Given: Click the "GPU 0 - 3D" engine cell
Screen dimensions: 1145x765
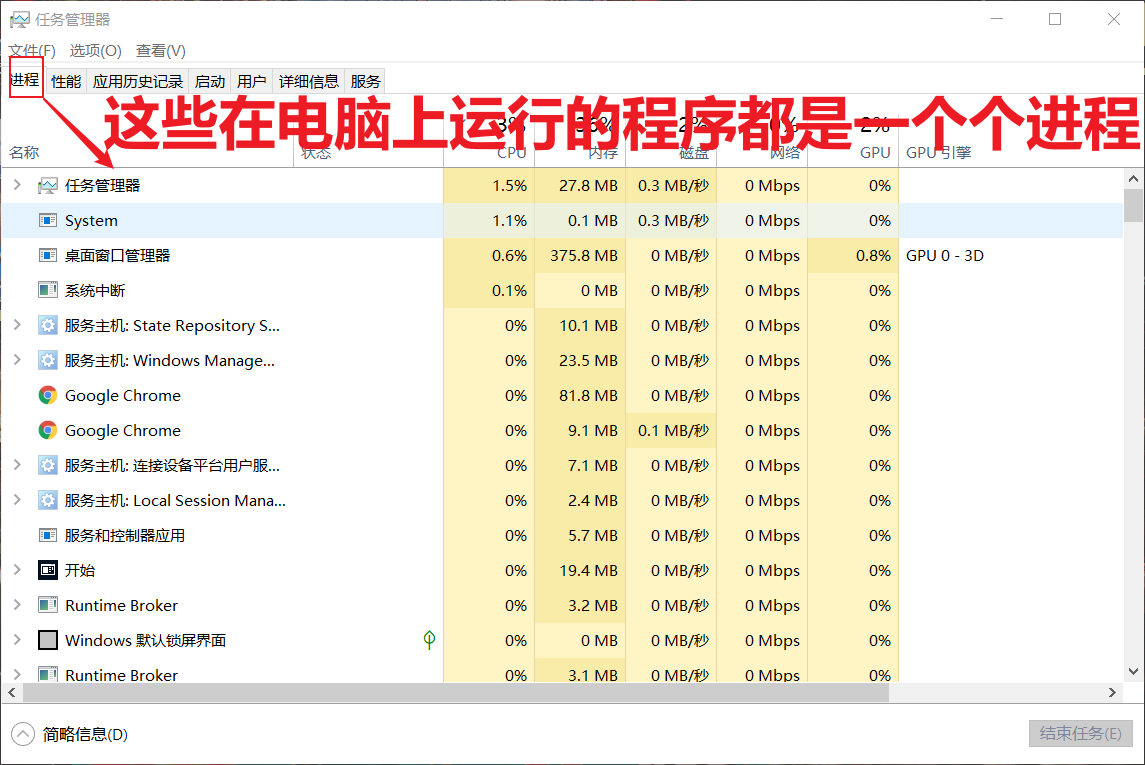Looking at the screenshot, I should [945, 255].
